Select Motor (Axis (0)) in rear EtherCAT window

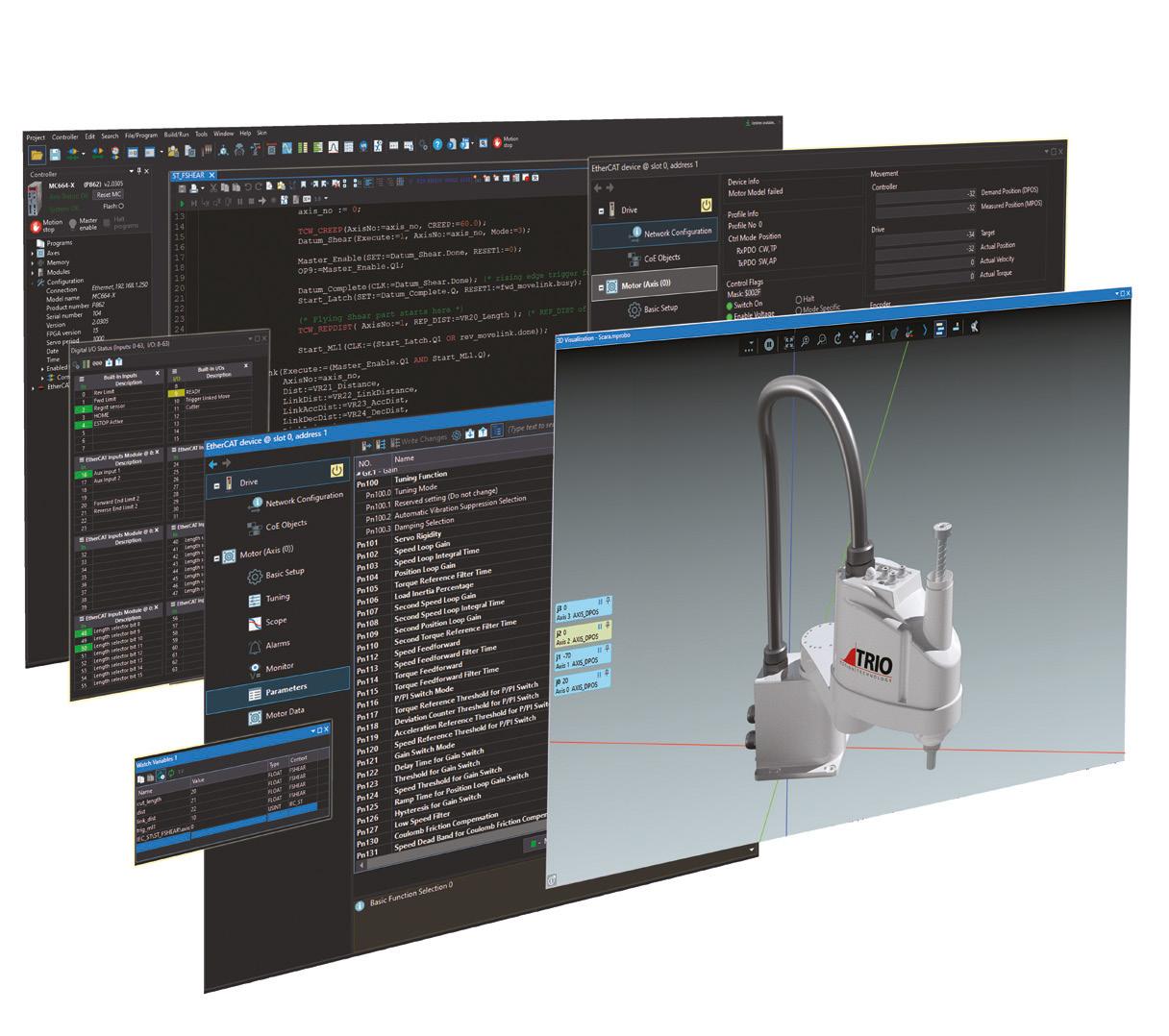654,284
